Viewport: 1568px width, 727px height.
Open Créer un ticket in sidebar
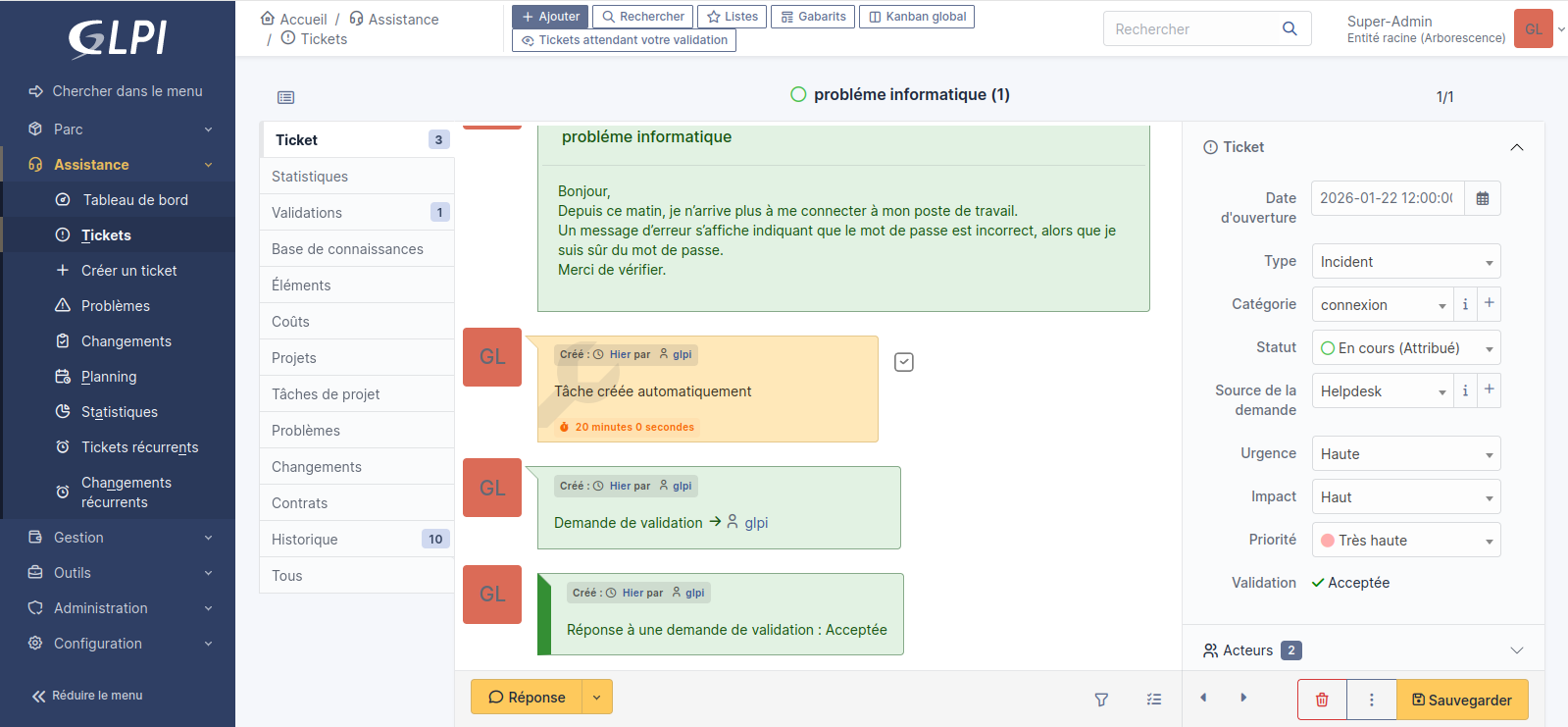tap(128, 271)
